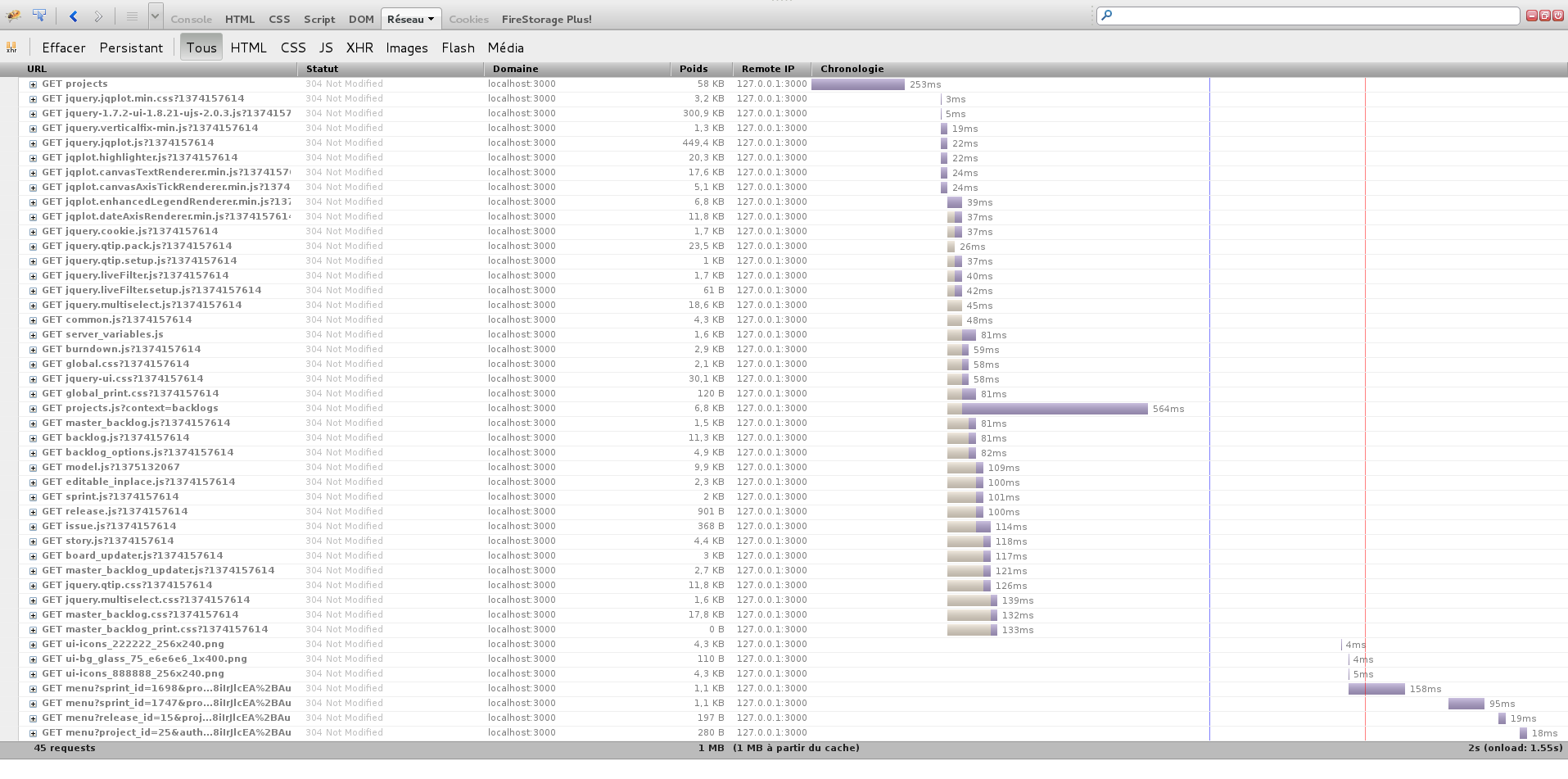The height and width of the screenshot is (779, 1568).
Task: Go back with the blue left arrow
Action: point(74,16)
